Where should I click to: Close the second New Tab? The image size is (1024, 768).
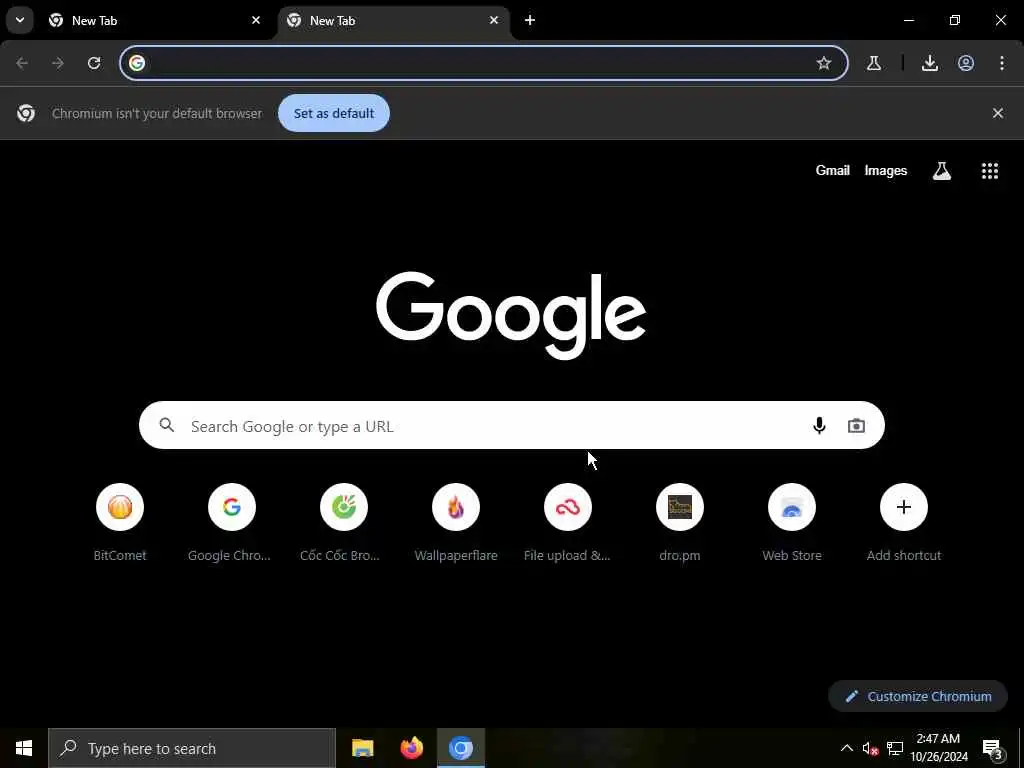(x=494, y=20)
